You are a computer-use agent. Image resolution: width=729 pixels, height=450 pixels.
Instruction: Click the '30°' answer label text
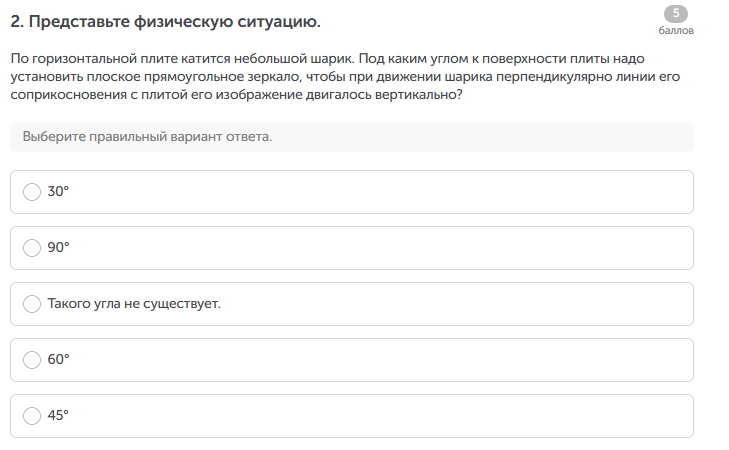(x=59, y=191)
